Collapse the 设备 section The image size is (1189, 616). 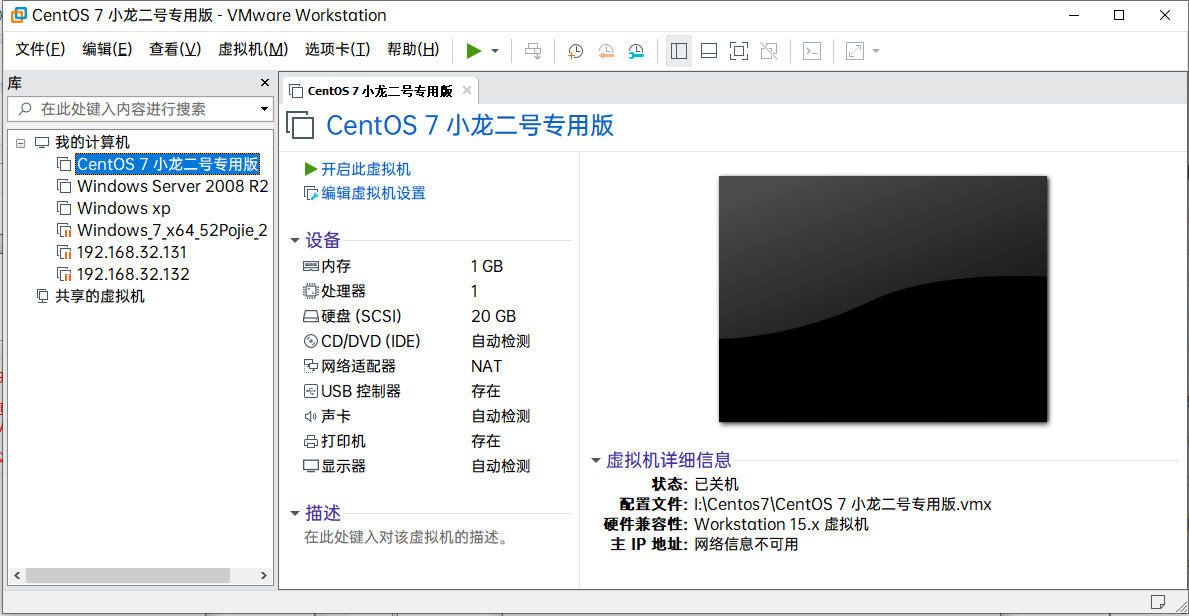(295, 241)
